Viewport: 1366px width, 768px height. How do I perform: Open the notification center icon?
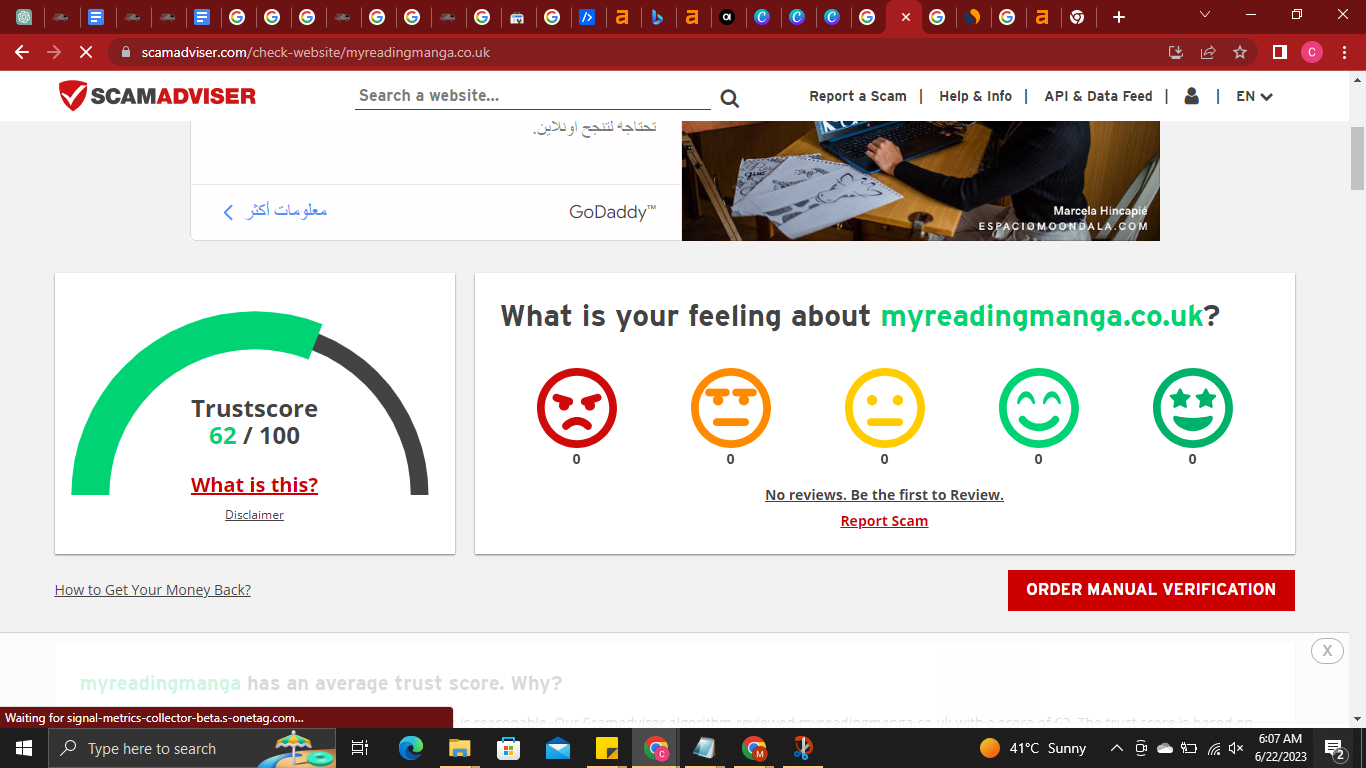1334,748
